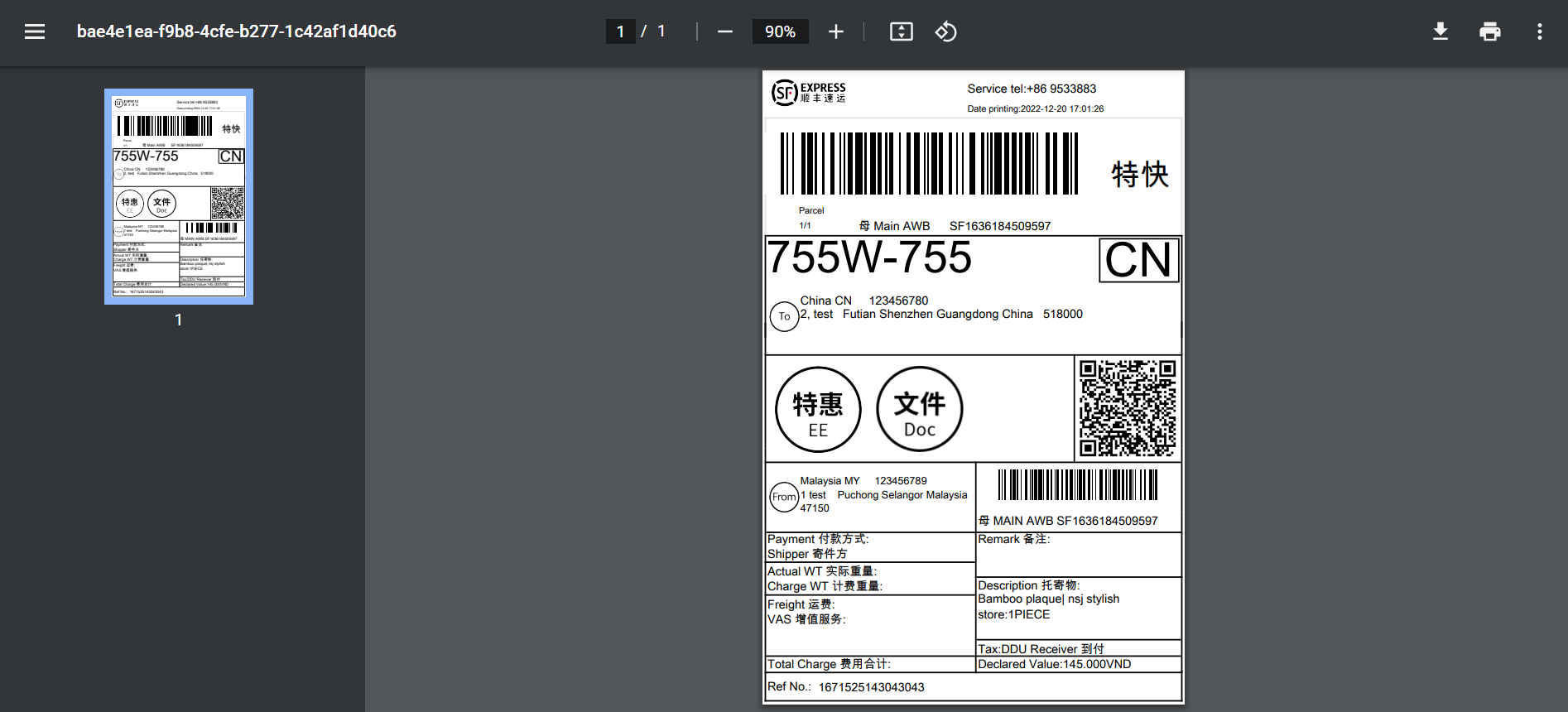Click the small barcode above MAIN AWB
This screenshot has height=712, width=1568.
tap(1077, 484)
